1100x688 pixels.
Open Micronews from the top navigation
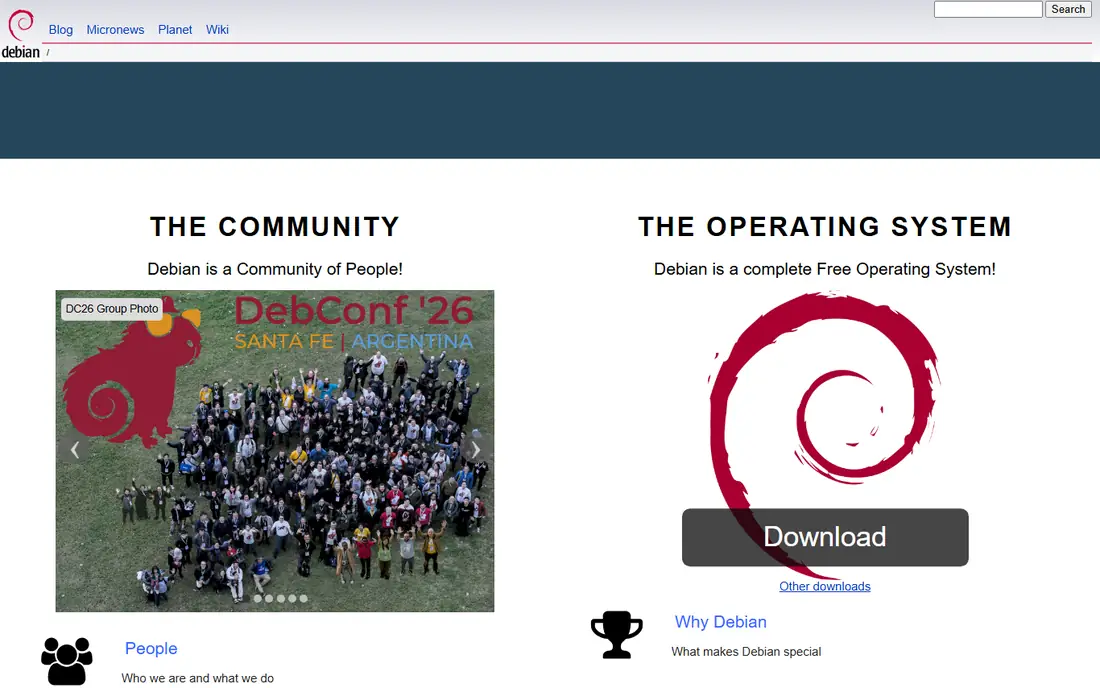pyautogui.click(x=115, y=29)
